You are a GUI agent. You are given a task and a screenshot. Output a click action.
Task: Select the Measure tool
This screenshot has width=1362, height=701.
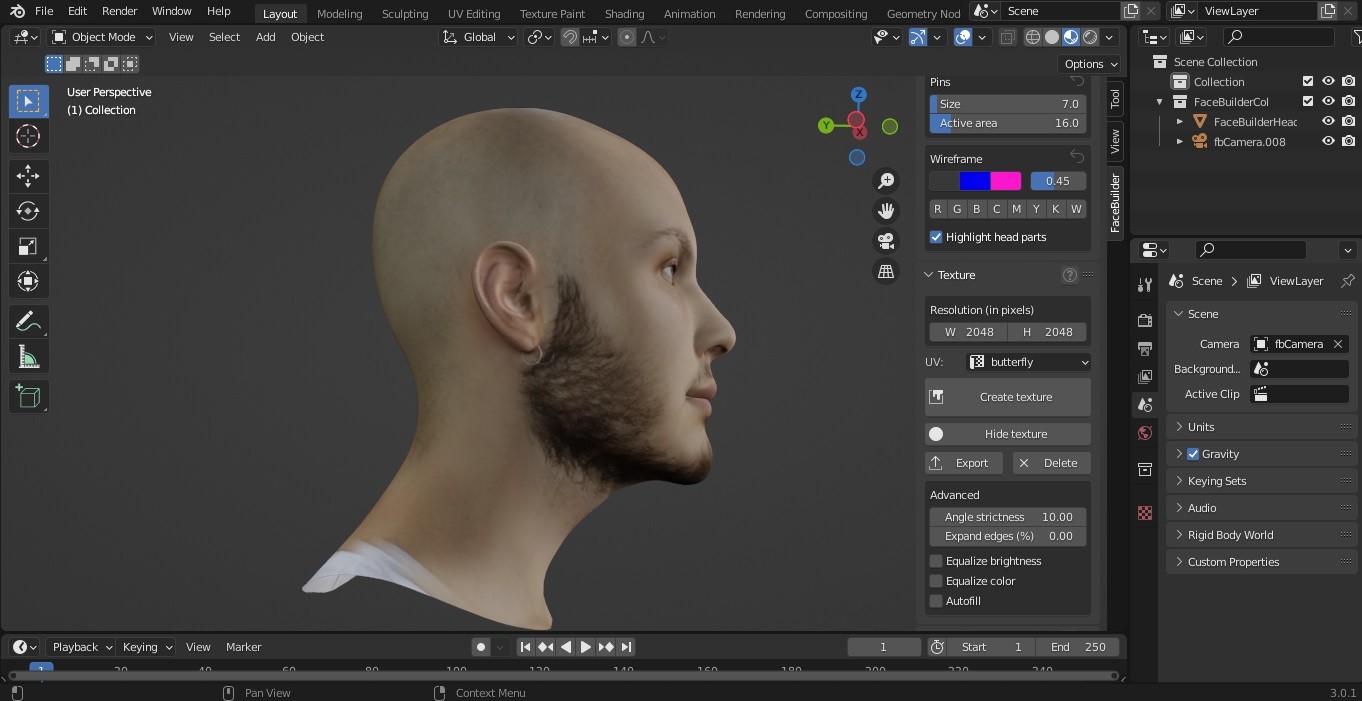(x=28, y=356)
